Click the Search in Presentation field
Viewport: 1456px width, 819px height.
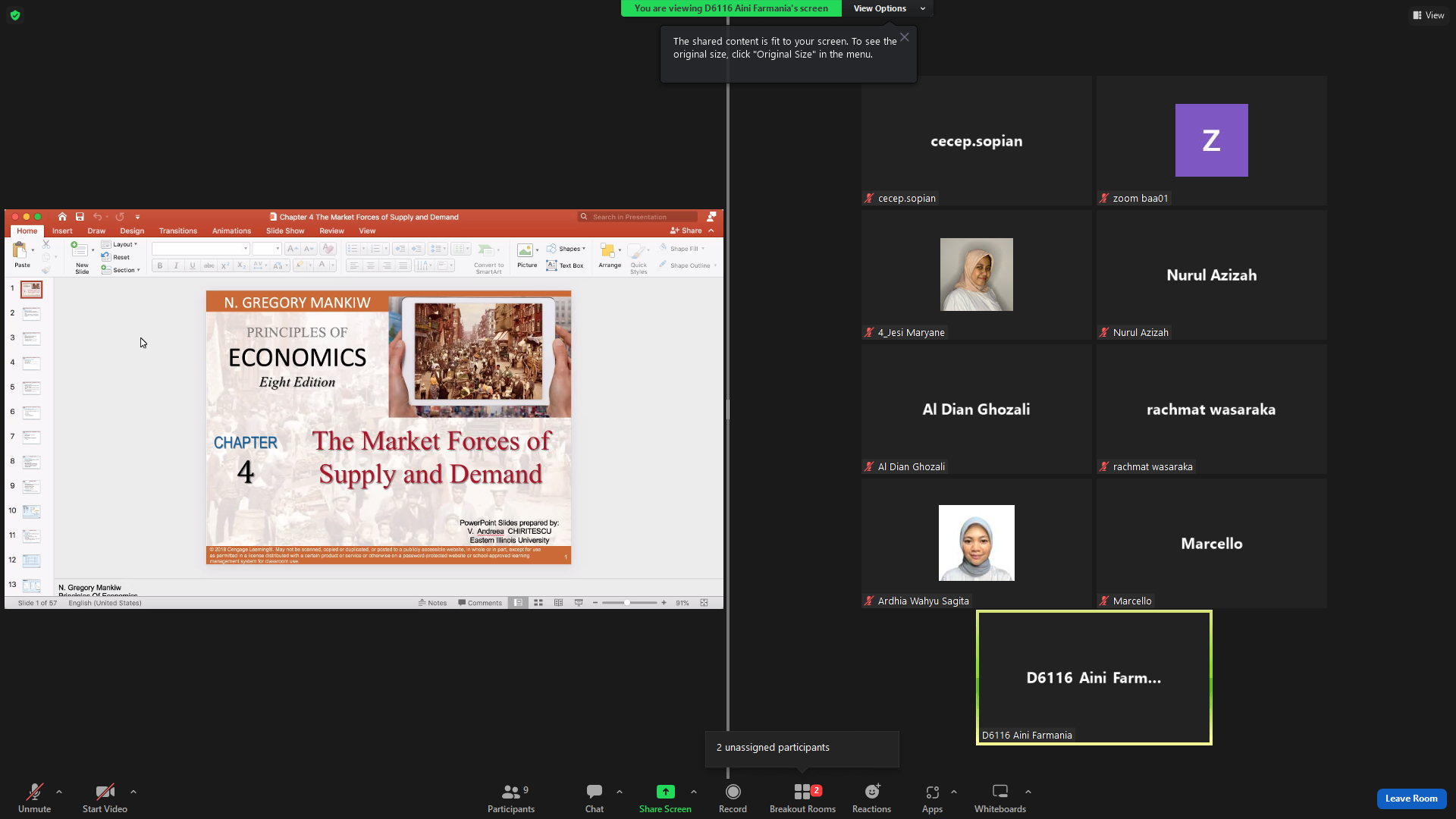click(x=638, y=217)
